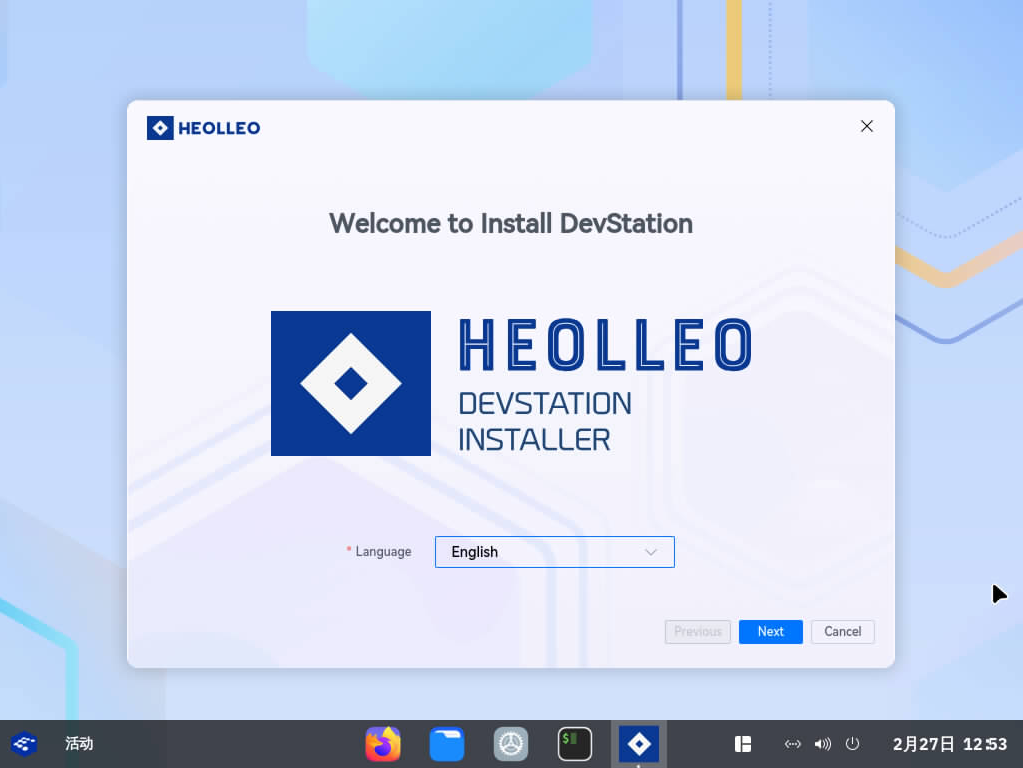Open the Settings gear app in taskbar
The height and width of the screenshot is (768, 1023).
tap(511, 744)
